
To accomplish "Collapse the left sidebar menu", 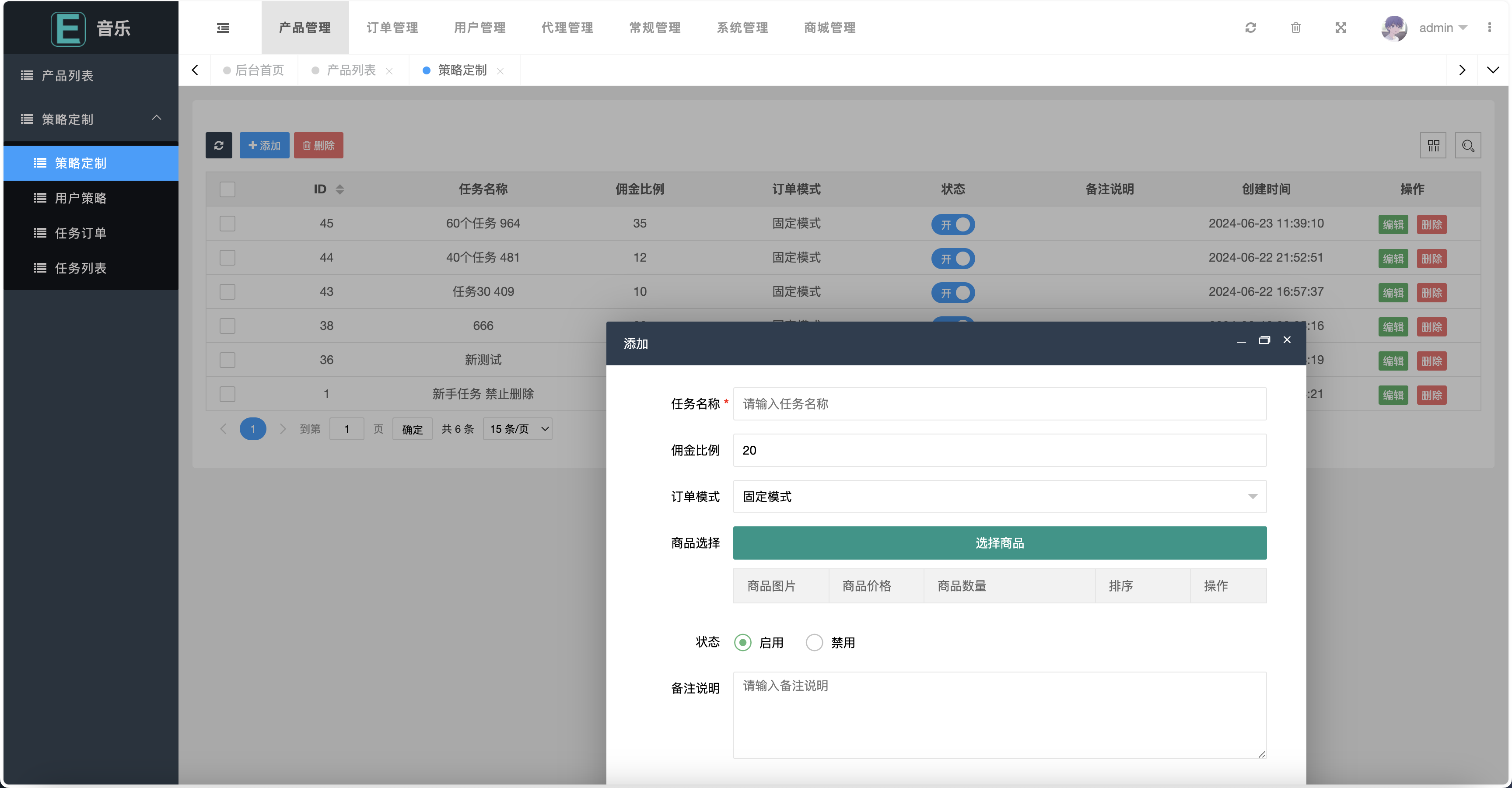I will pos(223,28).
